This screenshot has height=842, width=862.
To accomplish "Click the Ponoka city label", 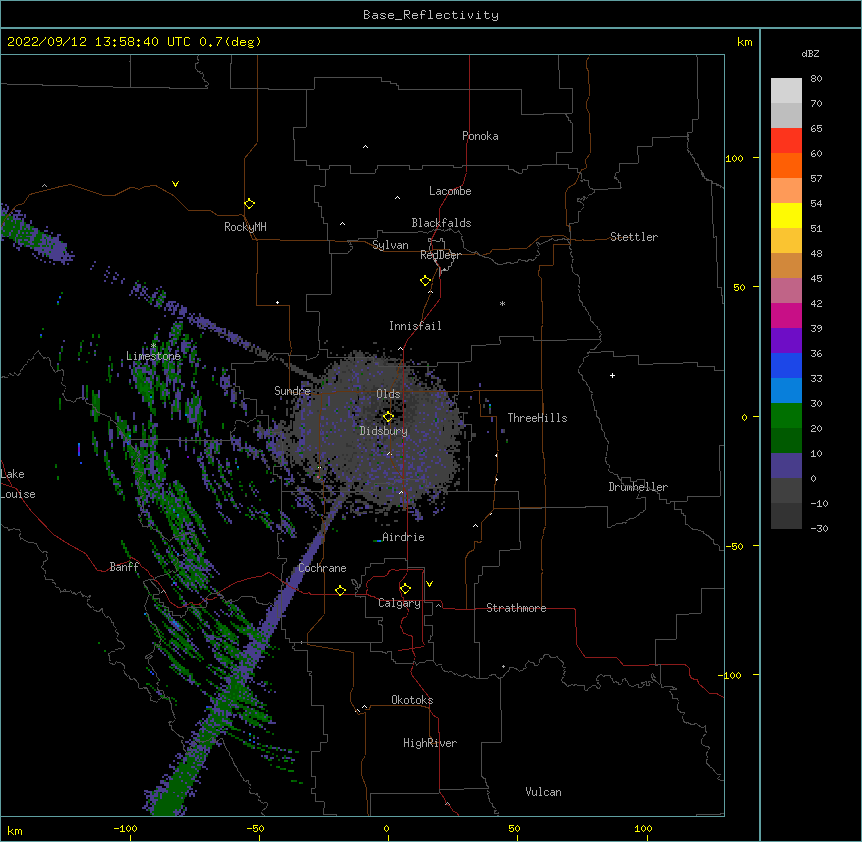I will pyautogui.click(x=480, y=136).
